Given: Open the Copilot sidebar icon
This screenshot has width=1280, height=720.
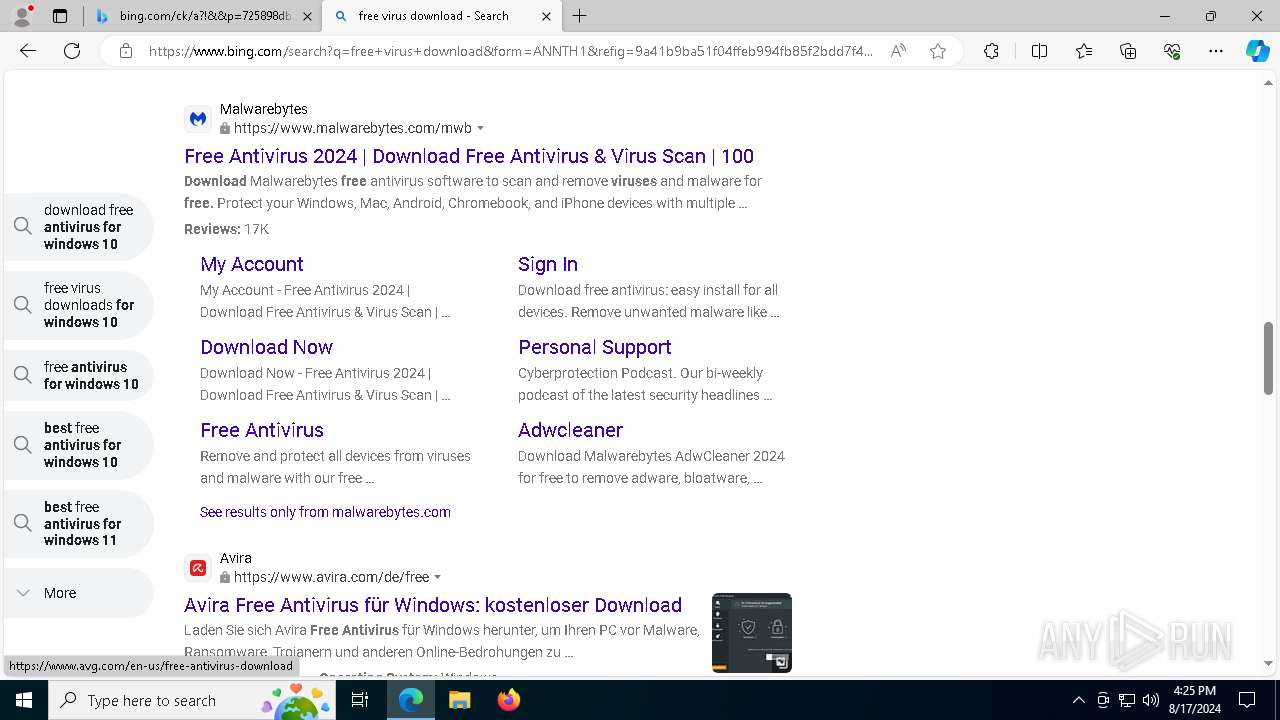Looking at the screenshot, I should point(1257,51).
